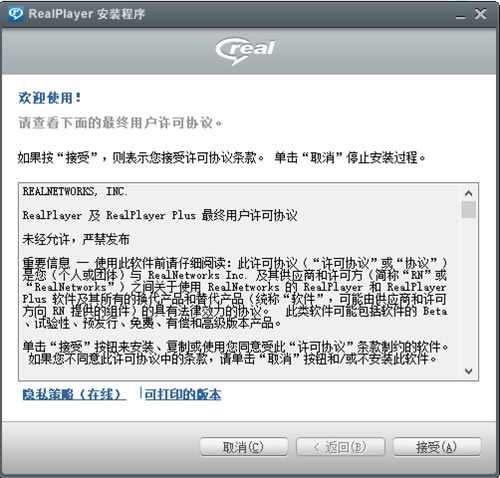Viewport: 500px width, 478px height.
Task: Click the 未经允许，严禁发布 line
Action: 76,239
